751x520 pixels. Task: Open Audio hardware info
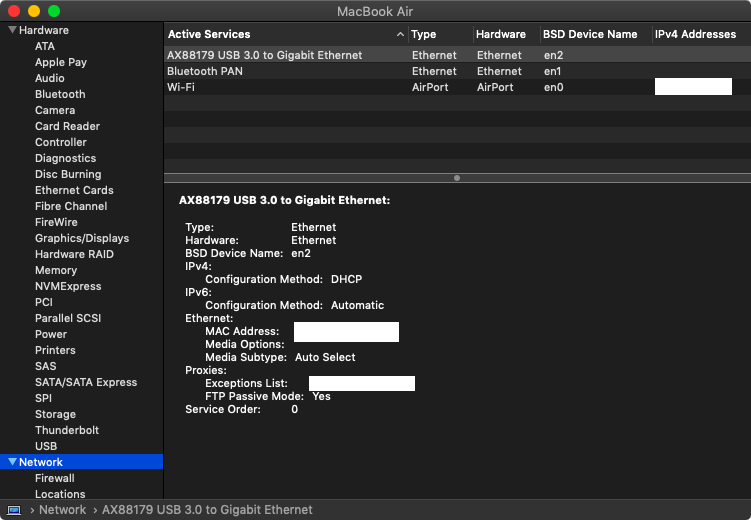pos(49,78)
